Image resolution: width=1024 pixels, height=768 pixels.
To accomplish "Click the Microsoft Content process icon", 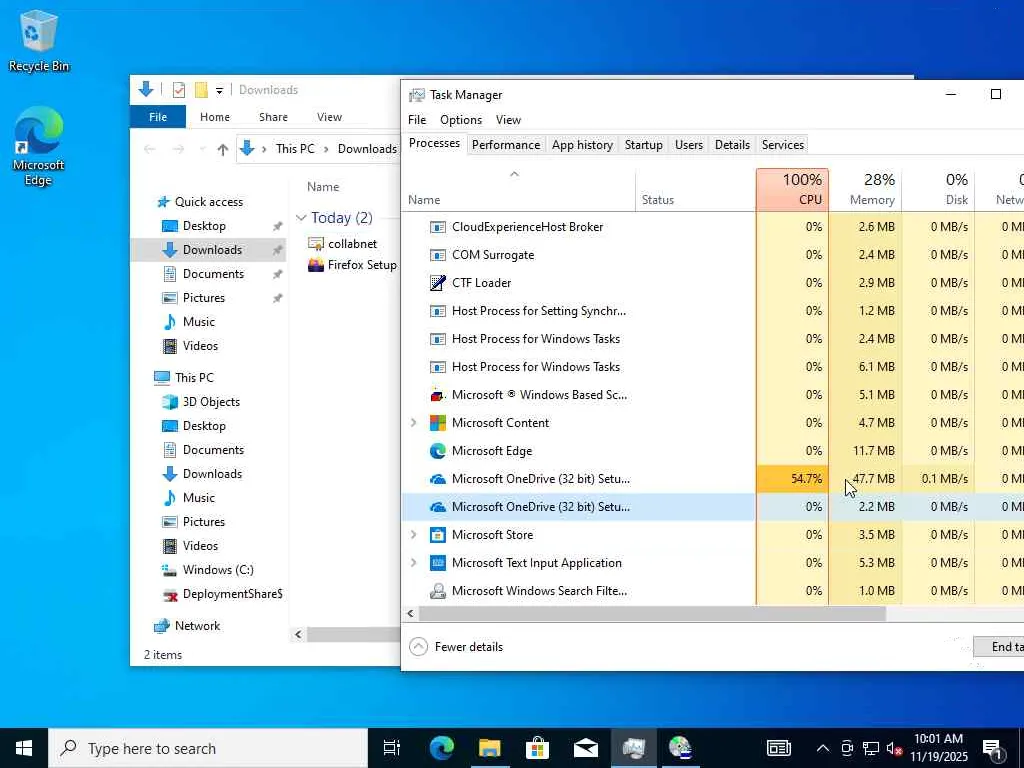I will click(438, 423).
